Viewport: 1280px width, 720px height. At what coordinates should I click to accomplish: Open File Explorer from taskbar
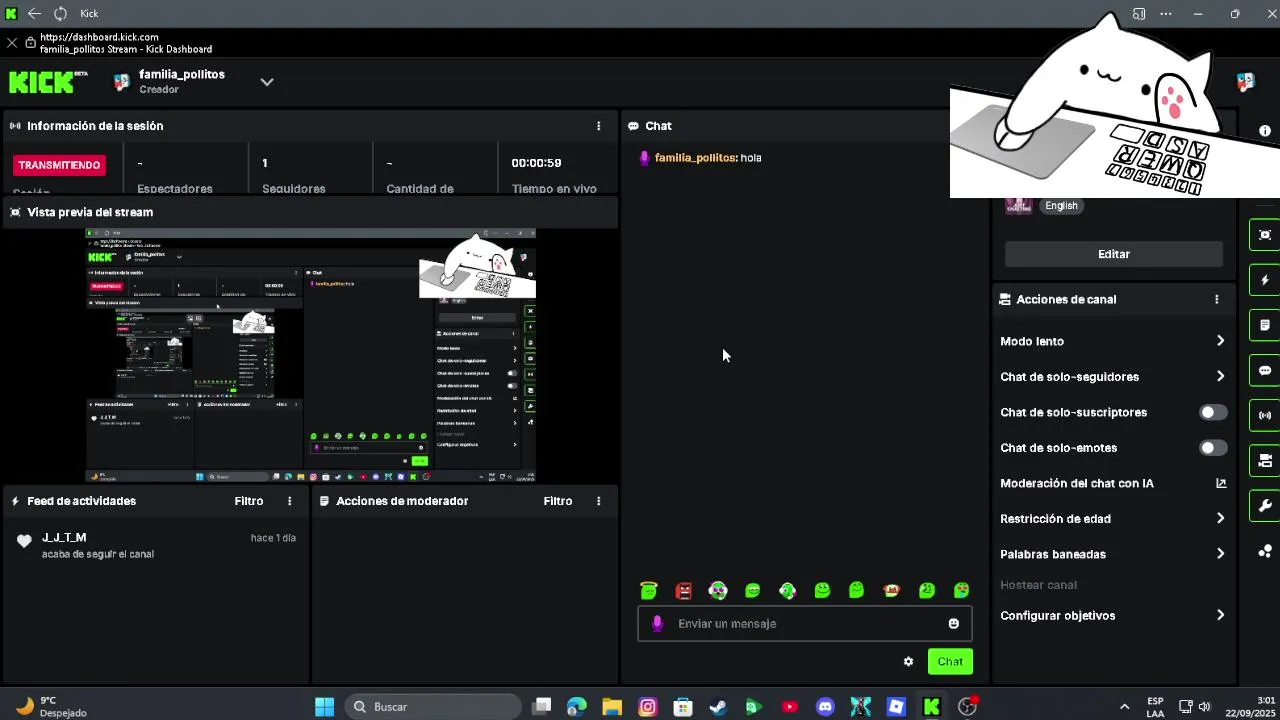point(612,707)
